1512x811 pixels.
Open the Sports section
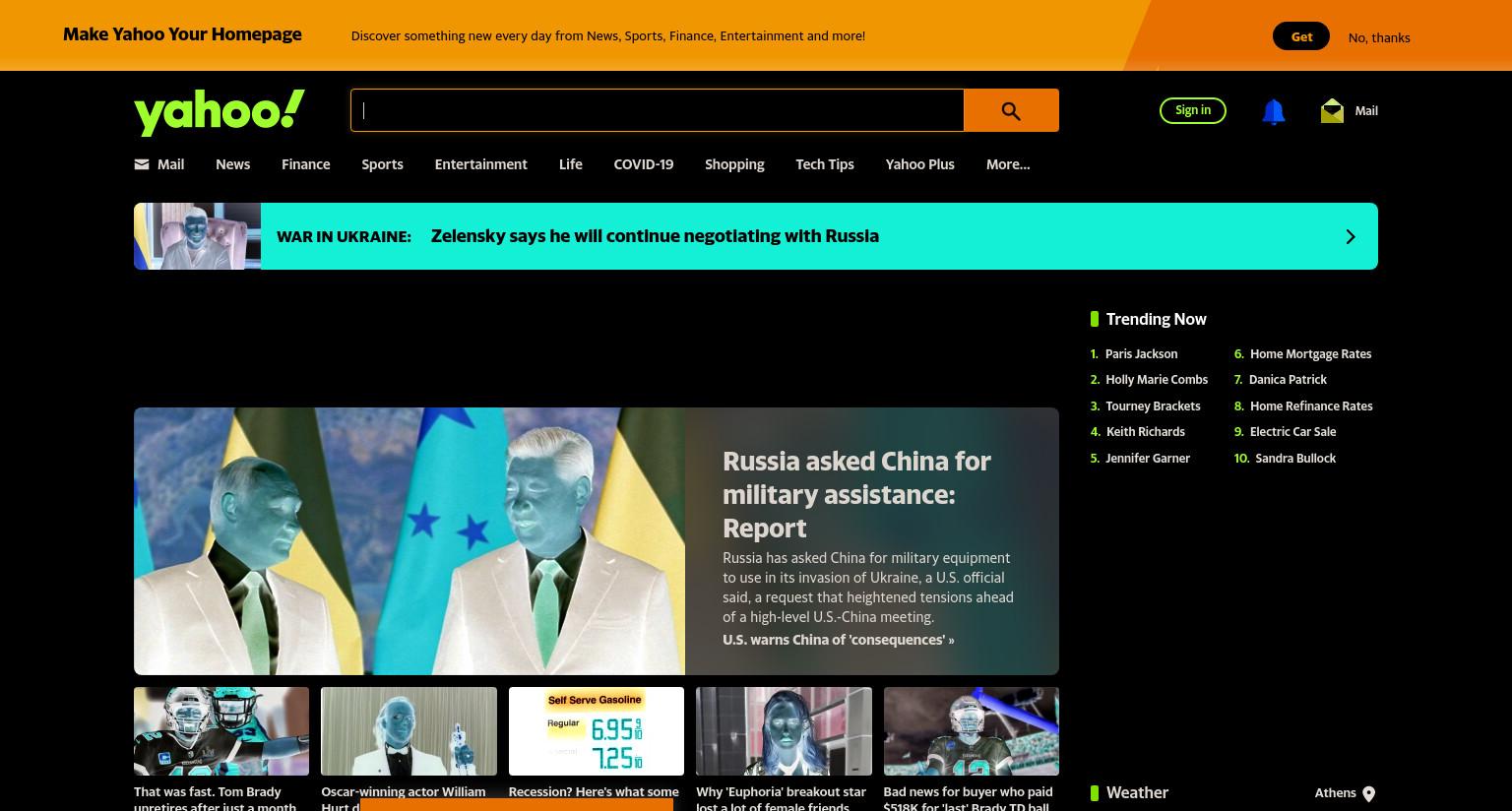(382, 164)
